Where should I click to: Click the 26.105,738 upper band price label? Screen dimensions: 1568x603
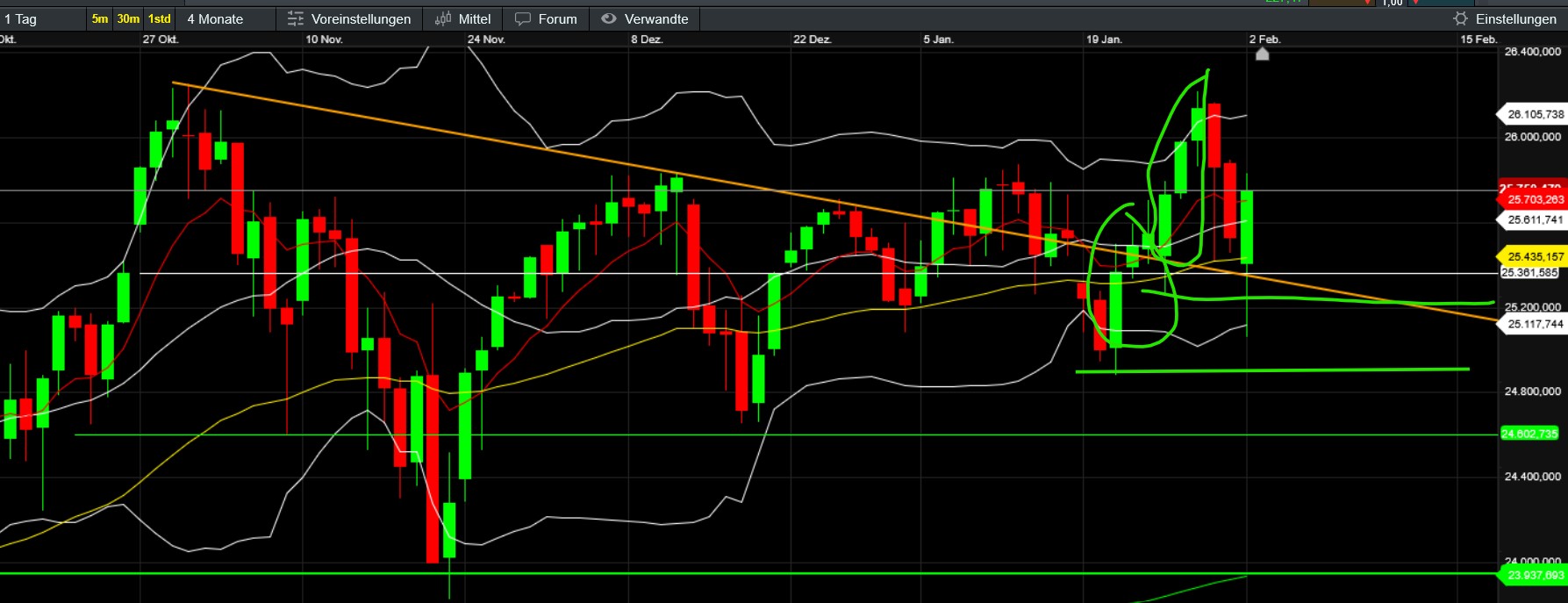(1534, 114)
